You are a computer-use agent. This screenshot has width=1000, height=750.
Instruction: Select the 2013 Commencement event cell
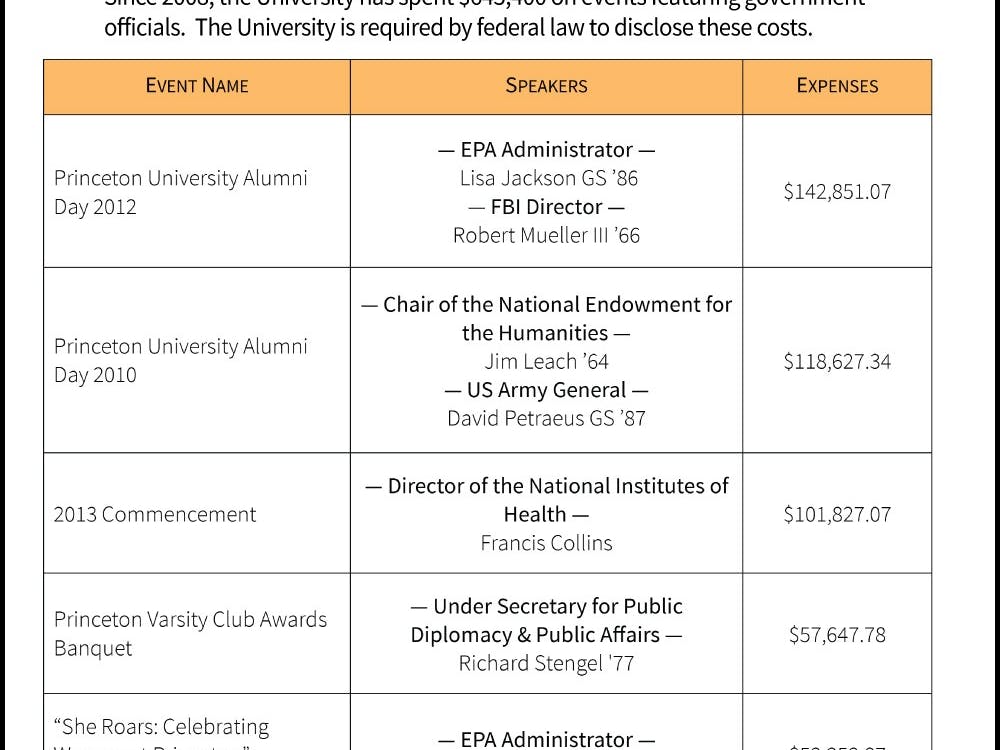click(155, 515)
